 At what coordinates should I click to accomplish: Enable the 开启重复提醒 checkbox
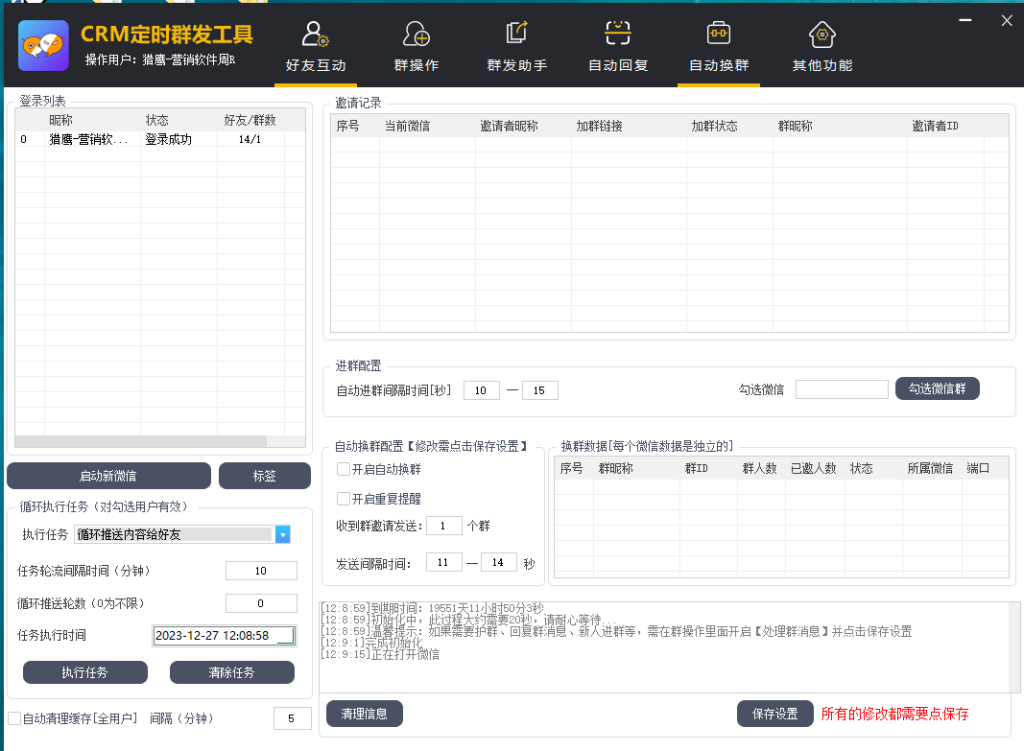[x=343, y=498]
